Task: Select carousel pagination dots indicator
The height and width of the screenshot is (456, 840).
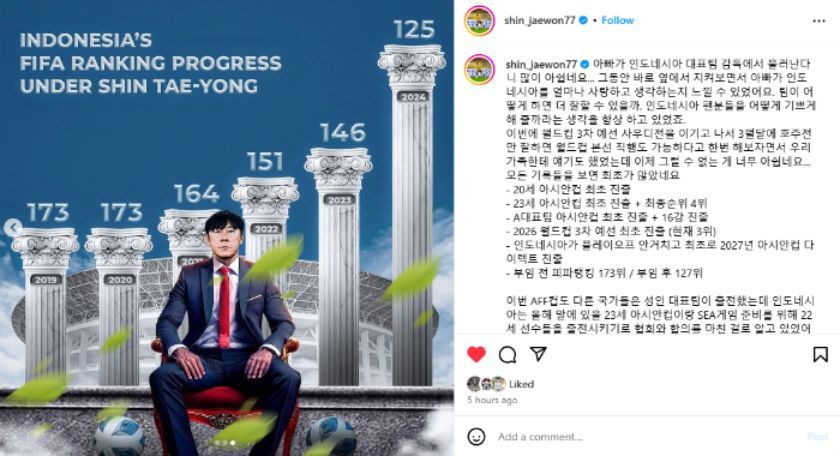Action: (225, 443)
